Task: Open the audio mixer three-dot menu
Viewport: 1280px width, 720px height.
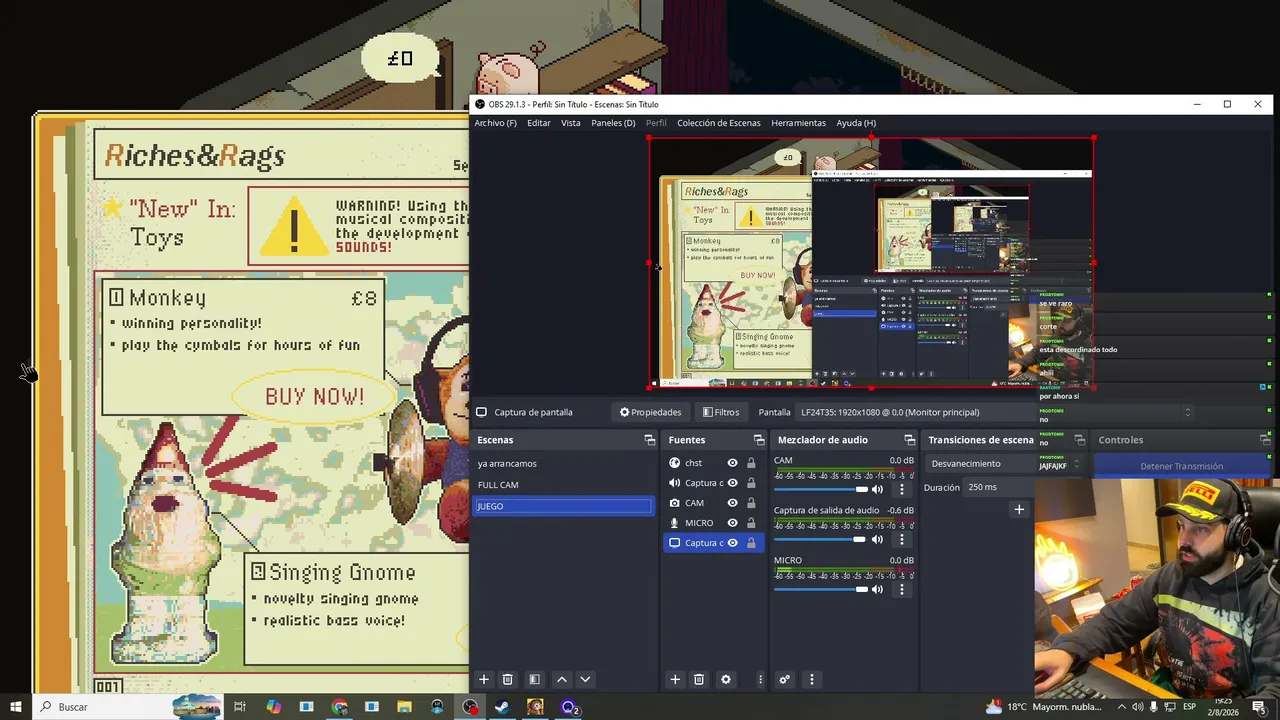Action: (811, 679)
